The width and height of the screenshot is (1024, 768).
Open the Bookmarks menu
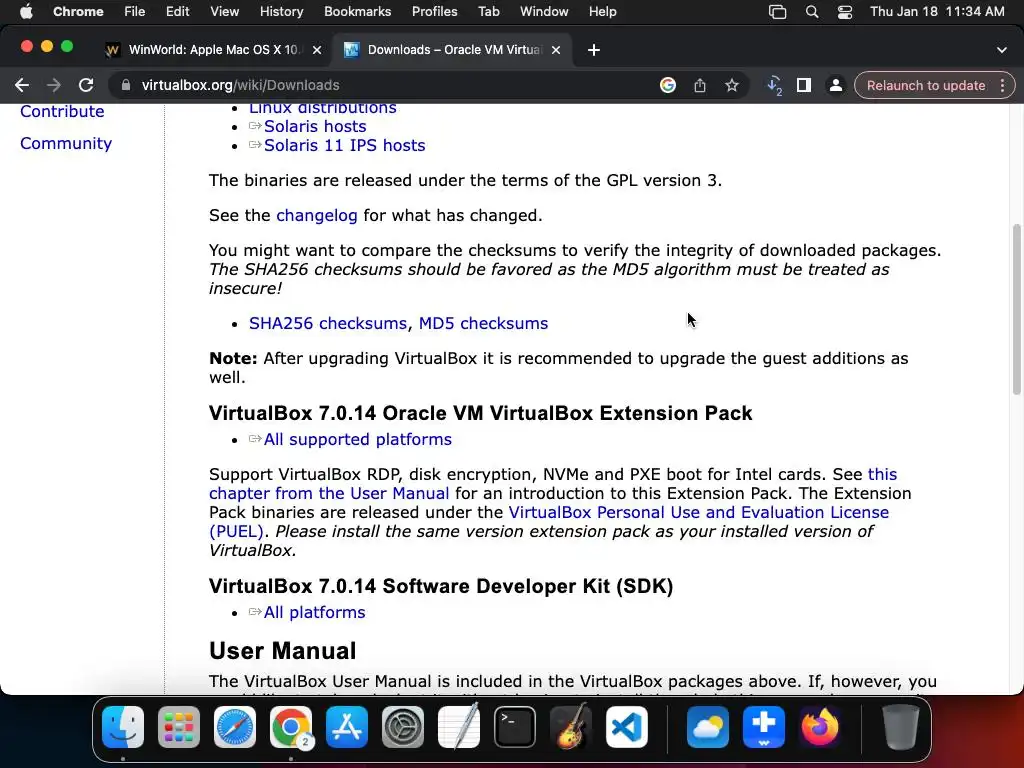[x=357, y=12]
